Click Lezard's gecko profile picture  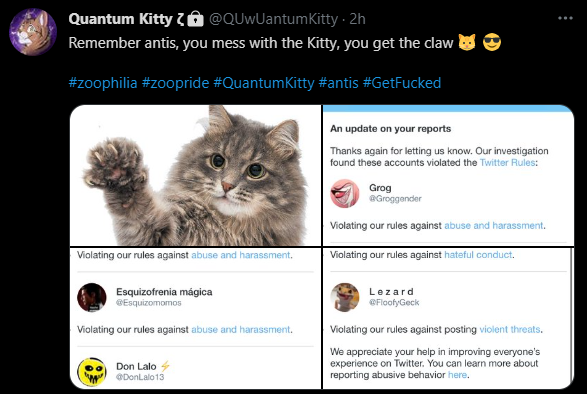345,297
